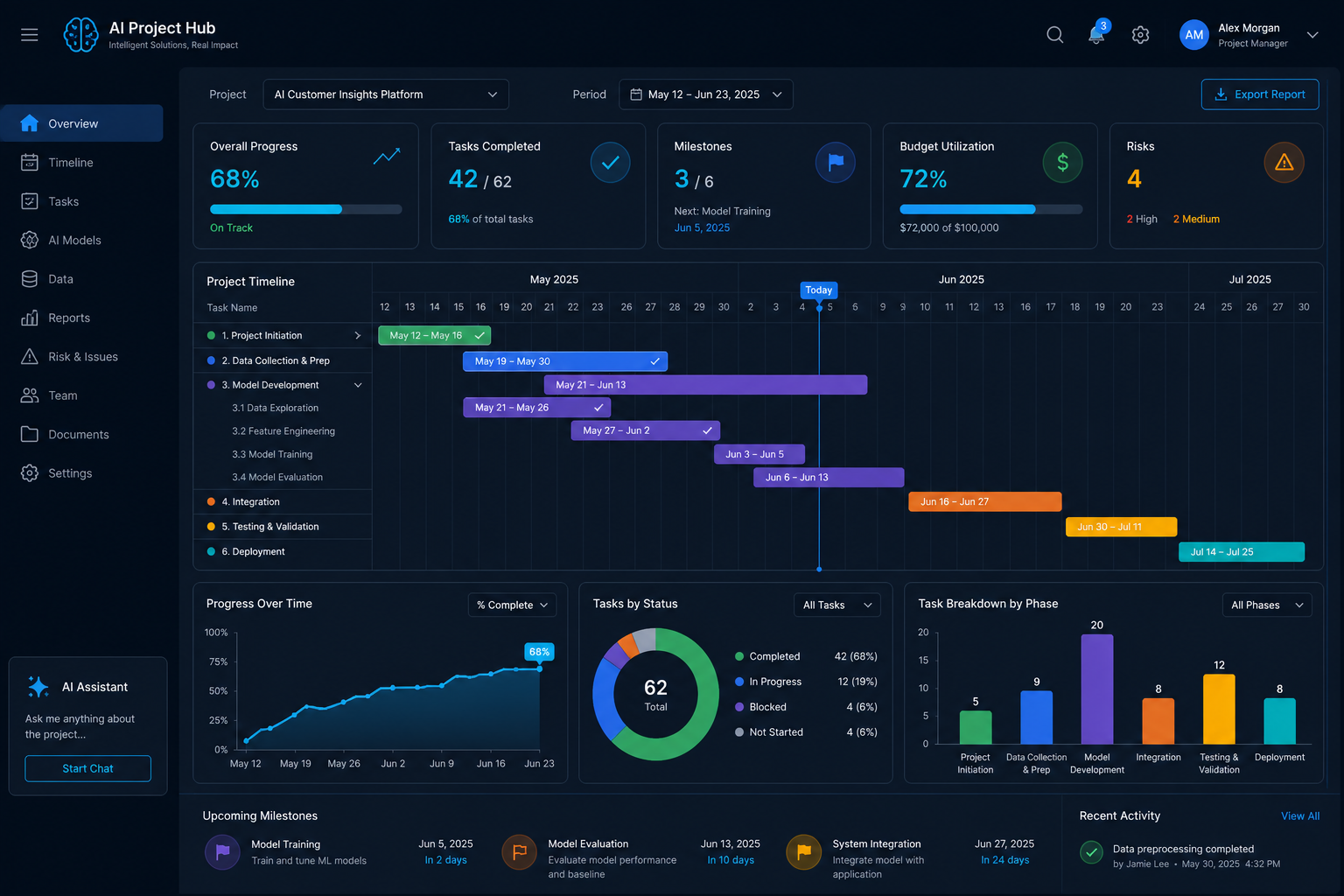Open the notifications bell
The image size is (1344, 896).
(x=1096, y=34)
